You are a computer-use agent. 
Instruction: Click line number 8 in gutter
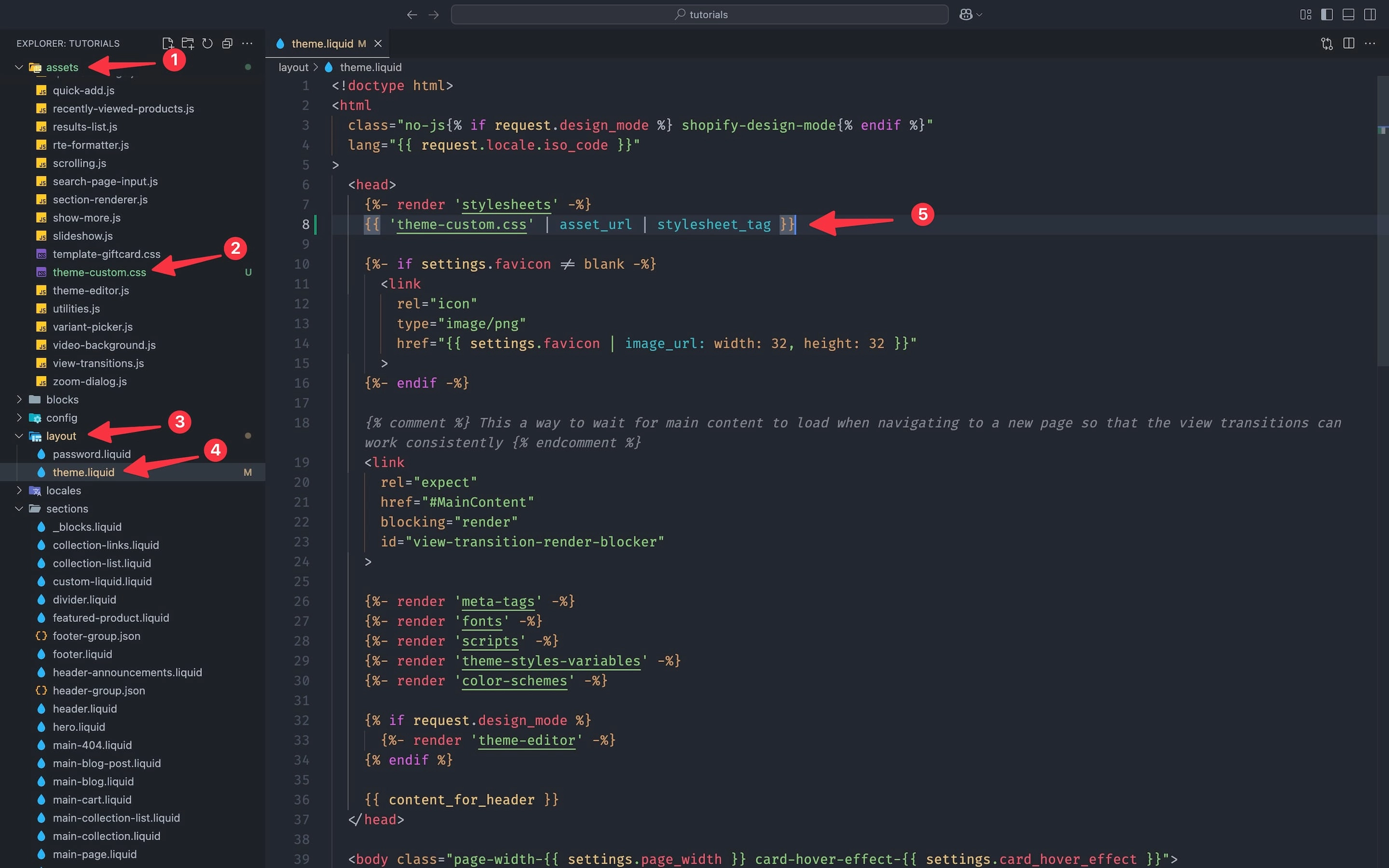click(x=305, y=224)
